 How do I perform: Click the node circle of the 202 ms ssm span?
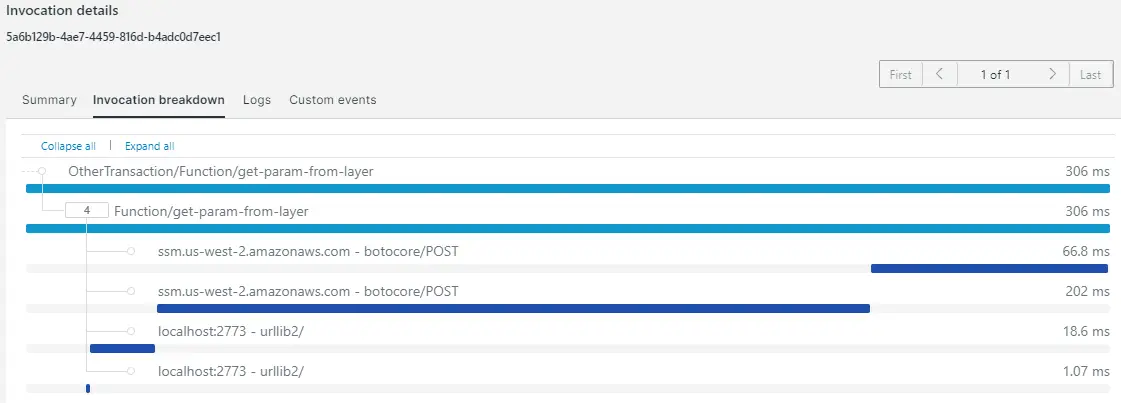pos(131,292)
